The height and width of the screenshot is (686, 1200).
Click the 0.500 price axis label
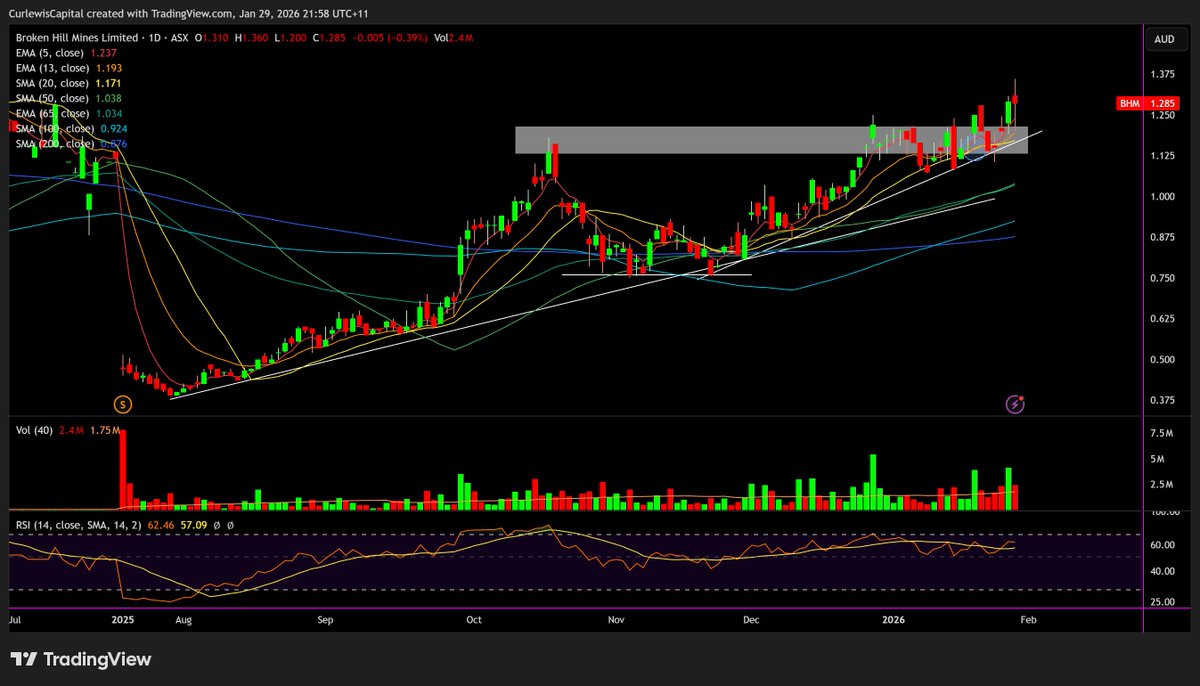[1163, 360]
